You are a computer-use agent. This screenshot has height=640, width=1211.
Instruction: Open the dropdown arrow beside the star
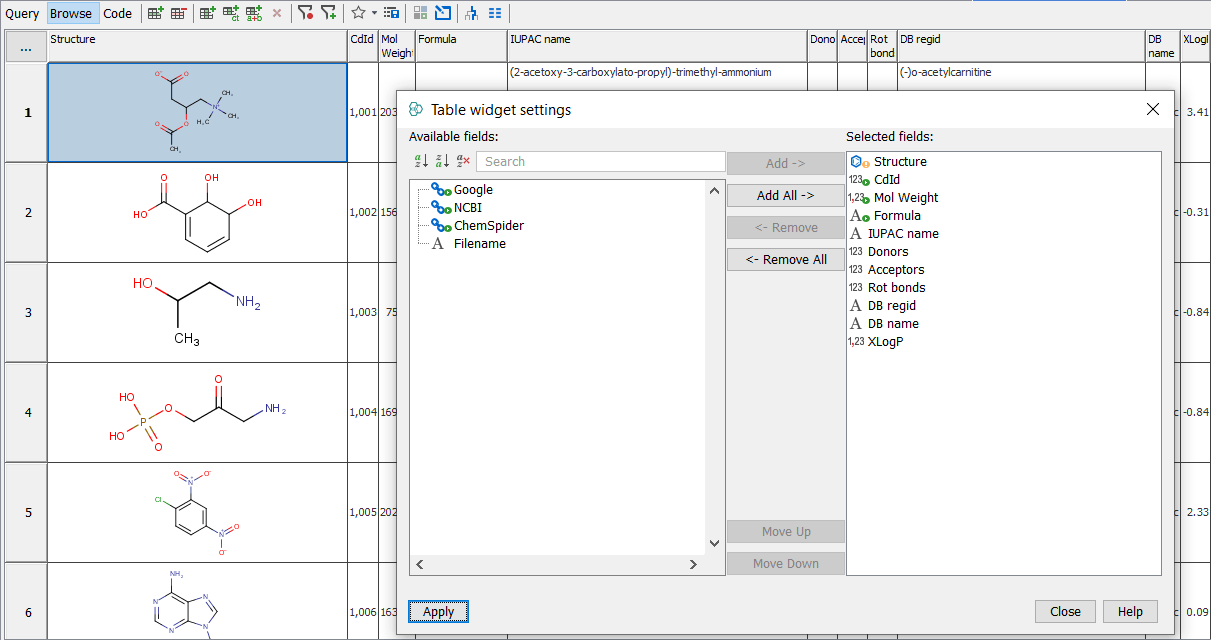374,13
